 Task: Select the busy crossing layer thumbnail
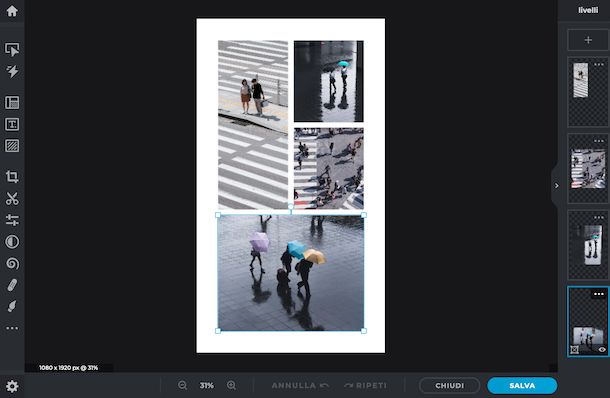pyautogui.click(x=588, y=169)
